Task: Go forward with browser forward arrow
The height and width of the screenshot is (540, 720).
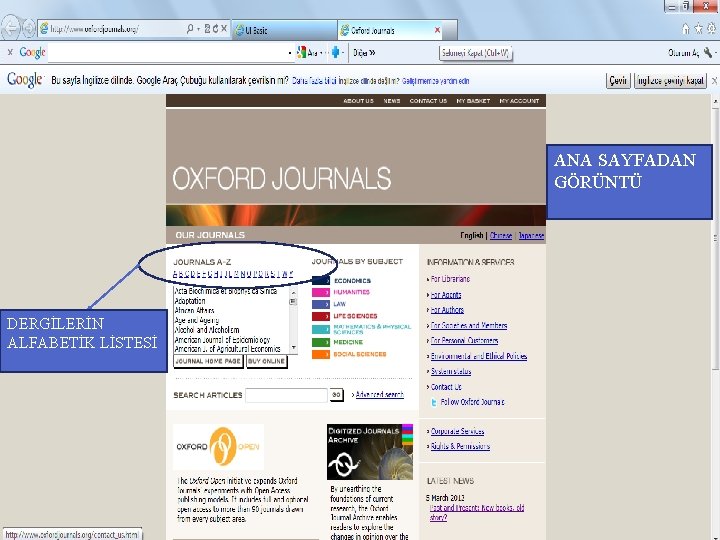Action: [x=29, y=28]
